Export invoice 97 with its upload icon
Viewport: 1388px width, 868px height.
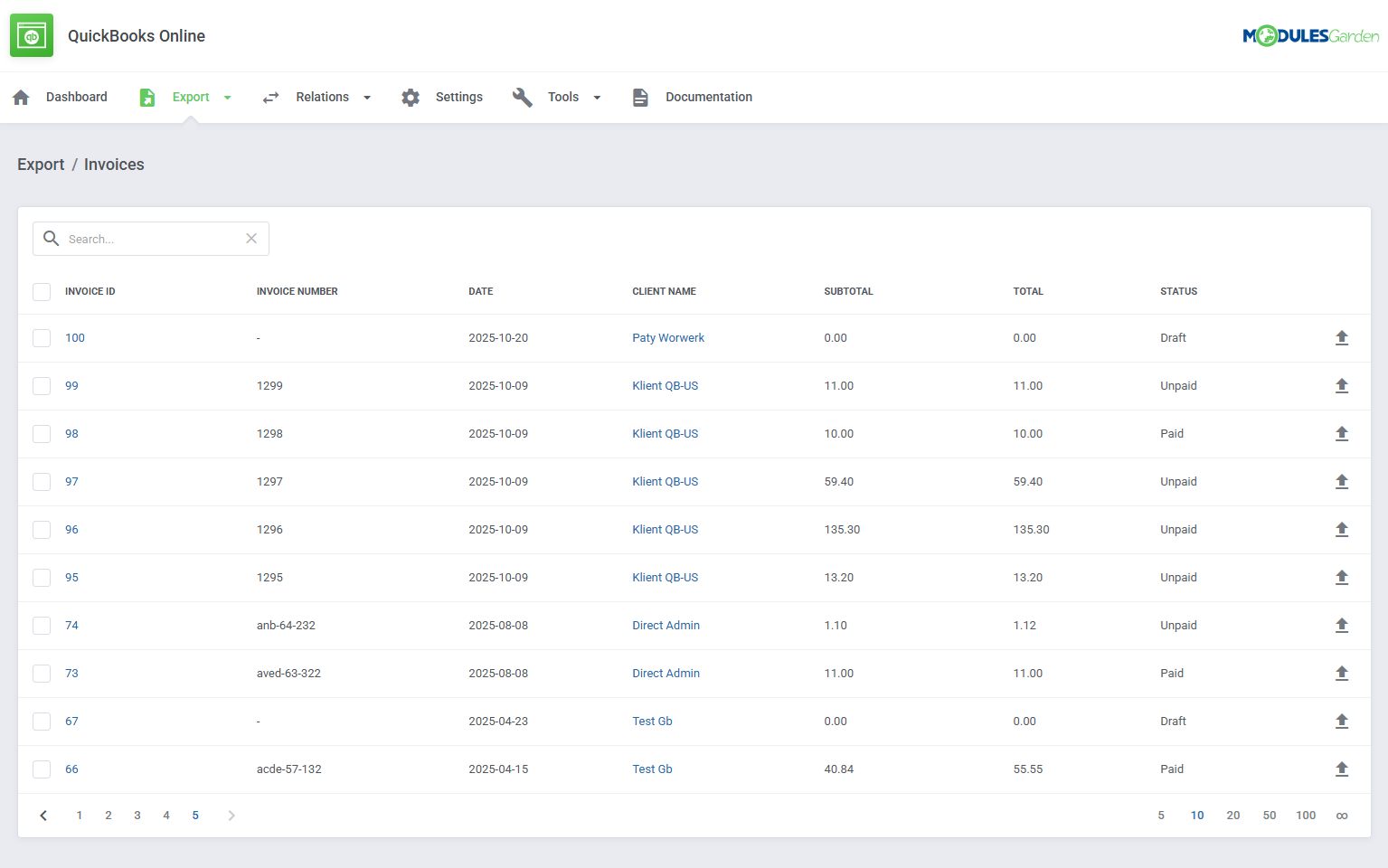tap(1342, 482)
